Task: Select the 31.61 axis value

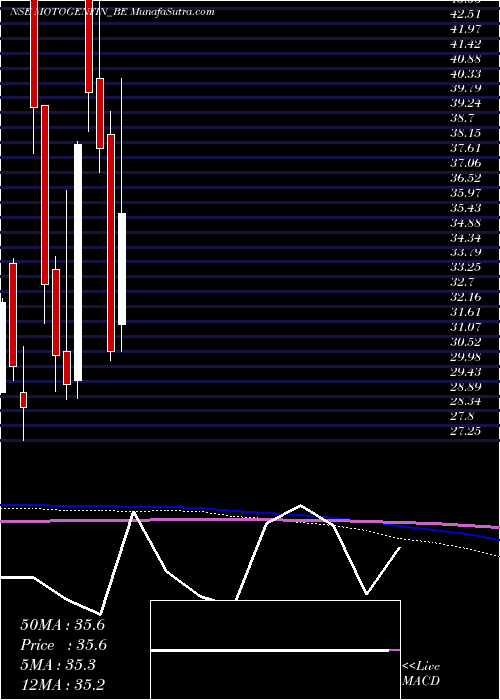Action: click(x=466, y=312)
